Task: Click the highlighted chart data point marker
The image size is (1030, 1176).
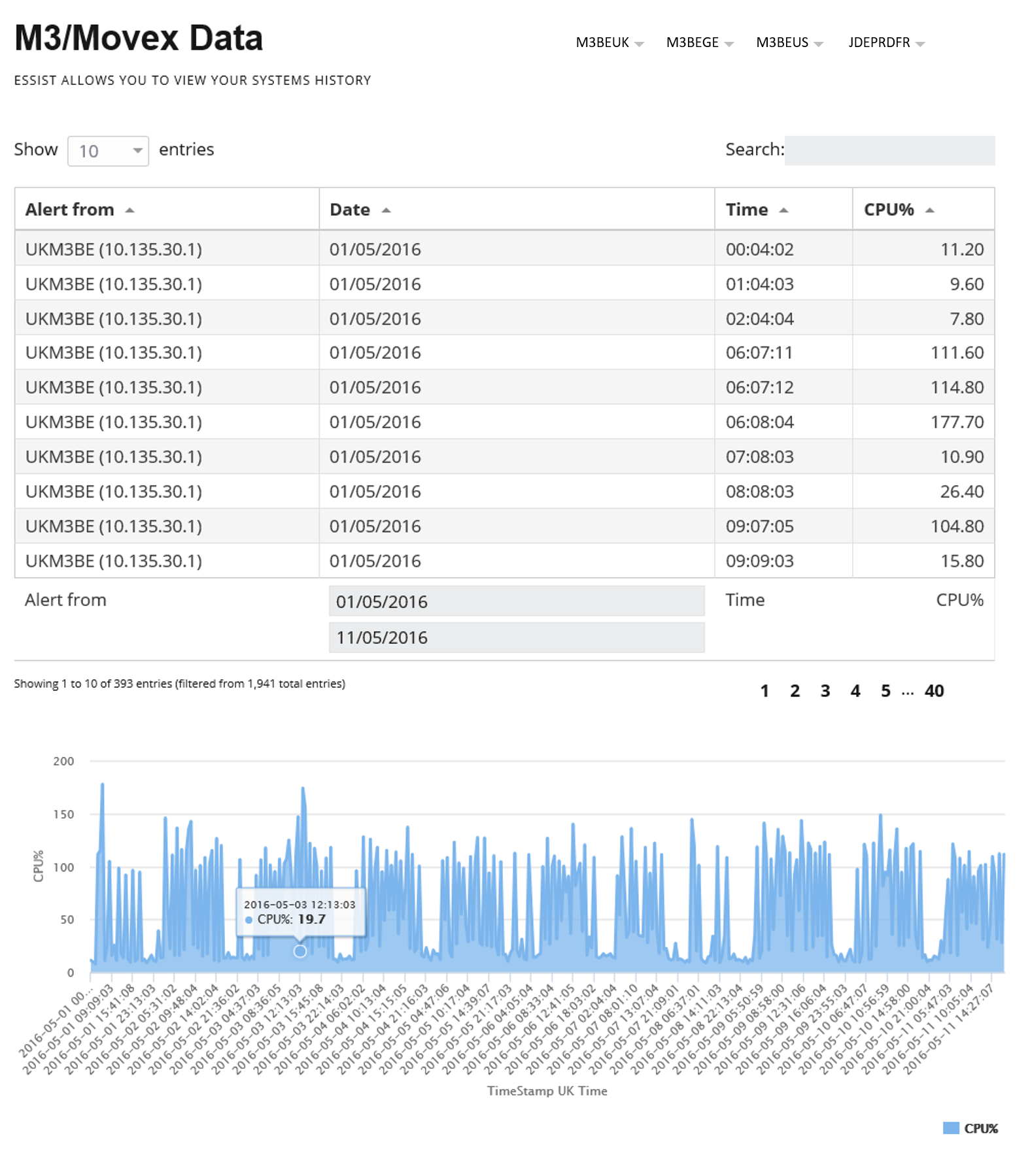Action: [x=300, y=951]
